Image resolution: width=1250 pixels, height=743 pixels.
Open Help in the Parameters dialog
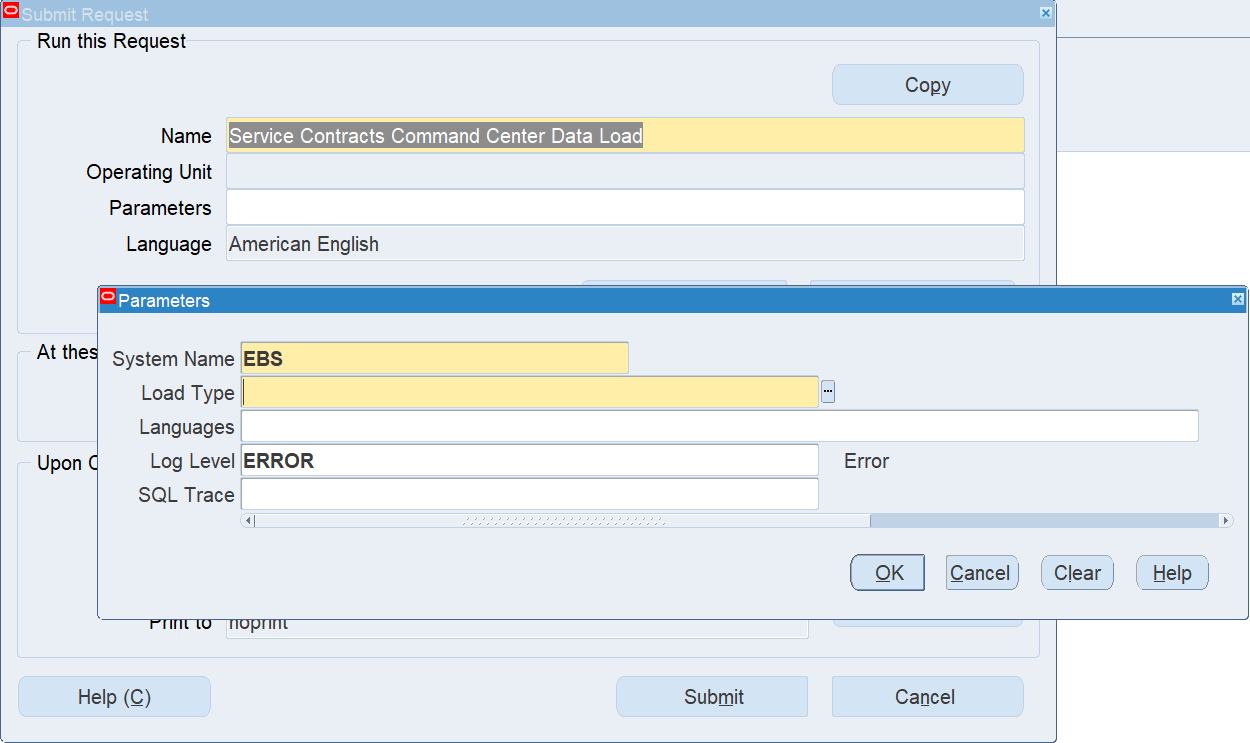1172,573
